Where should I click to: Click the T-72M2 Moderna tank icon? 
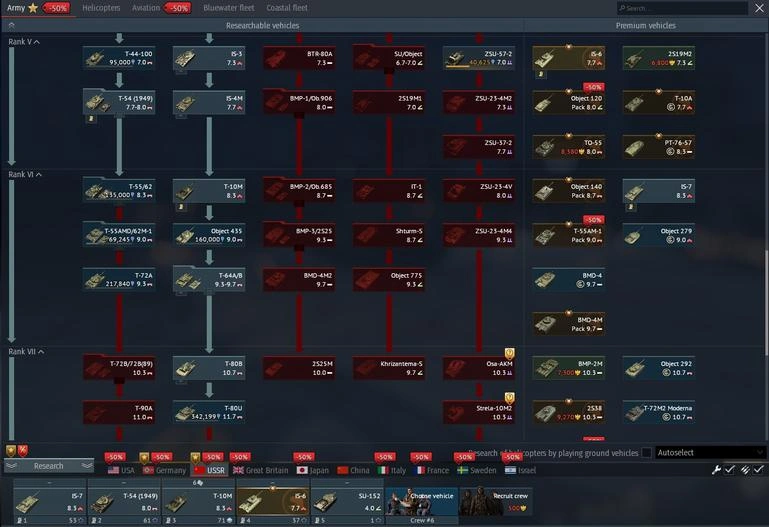tap(634, 413)
